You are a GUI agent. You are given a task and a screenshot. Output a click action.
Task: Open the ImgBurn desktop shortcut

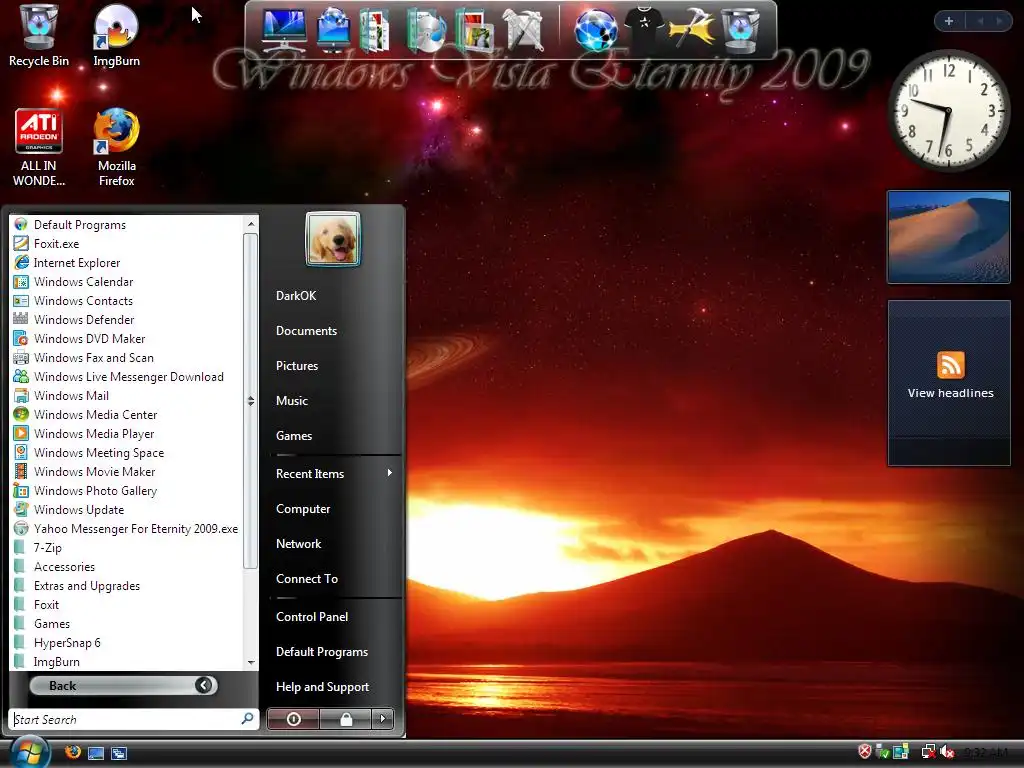click(x=116, y=36)
